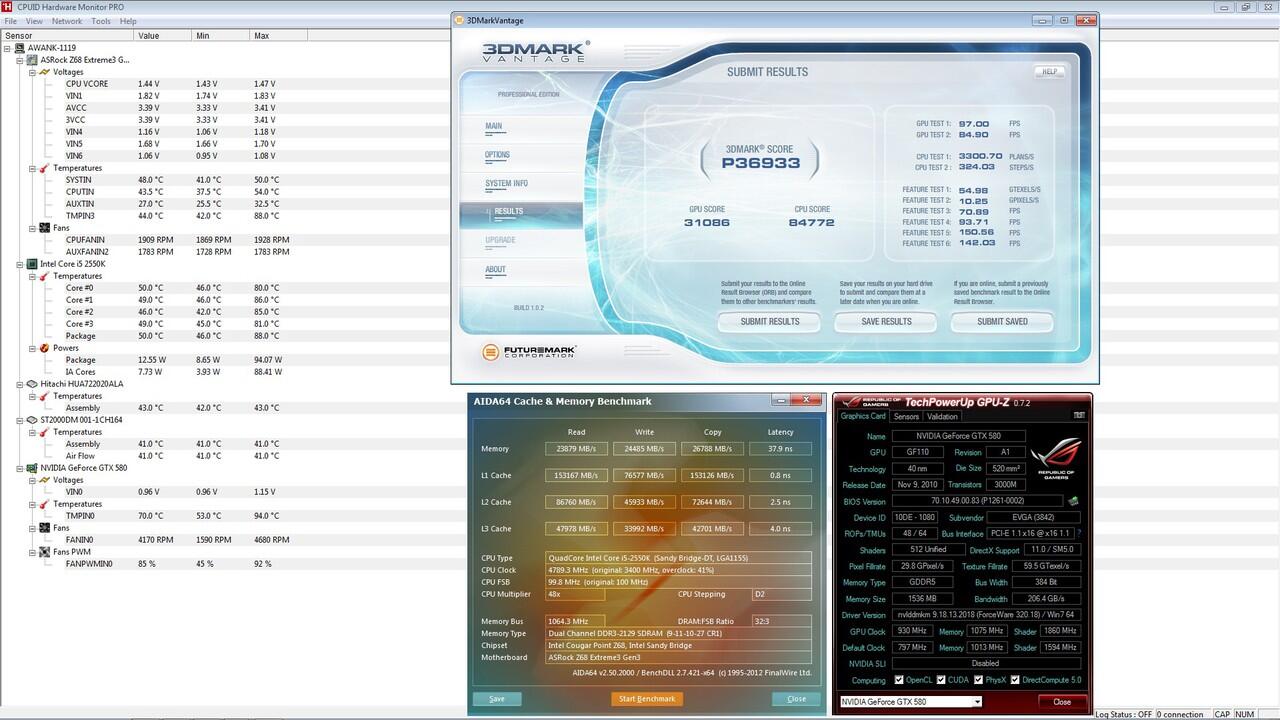
Task: Open the View menu in HWMonitor
Action: [34, 21]
